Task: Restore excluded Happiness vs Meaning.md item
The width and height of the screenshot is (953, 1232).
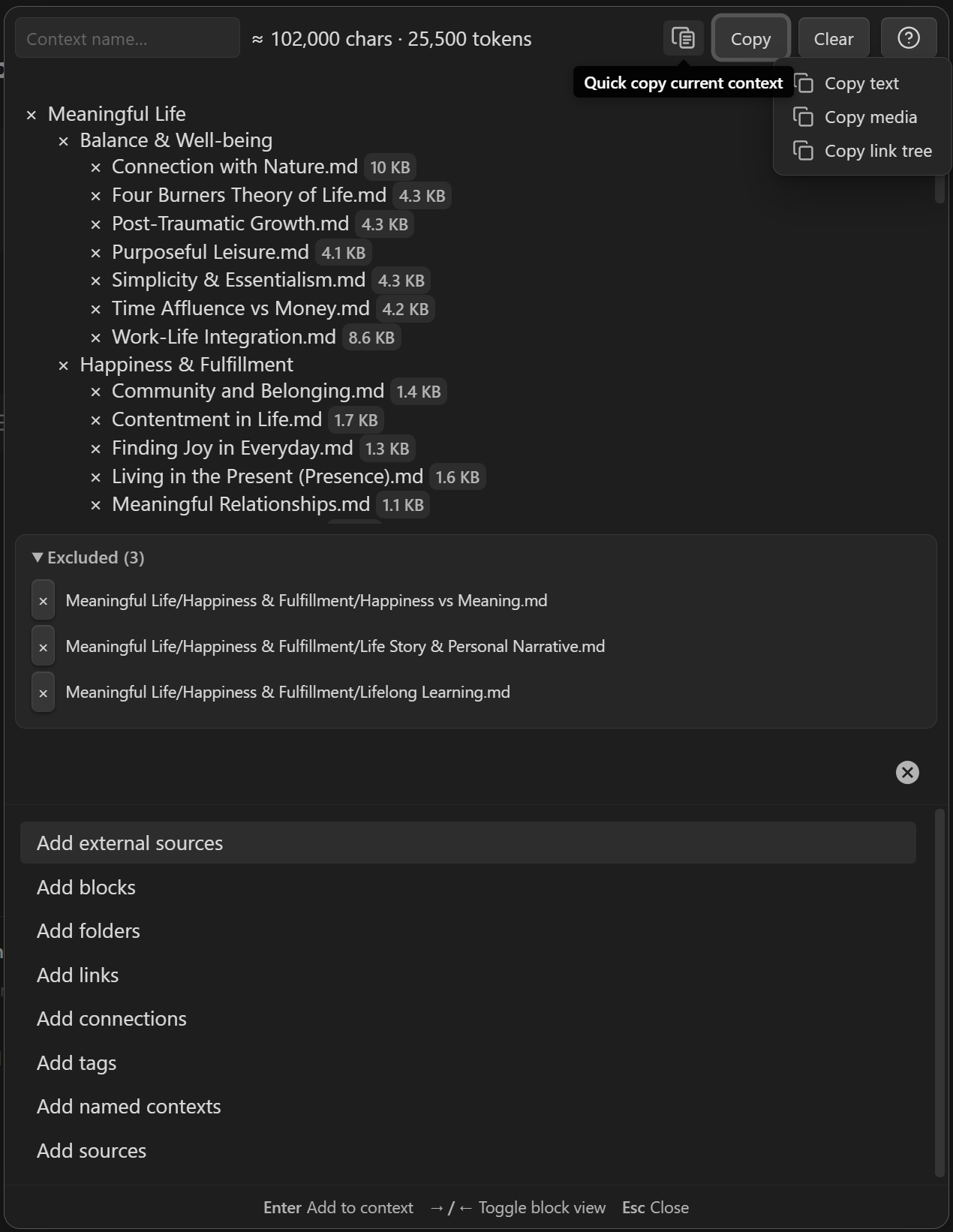Action: pos(43,601)
